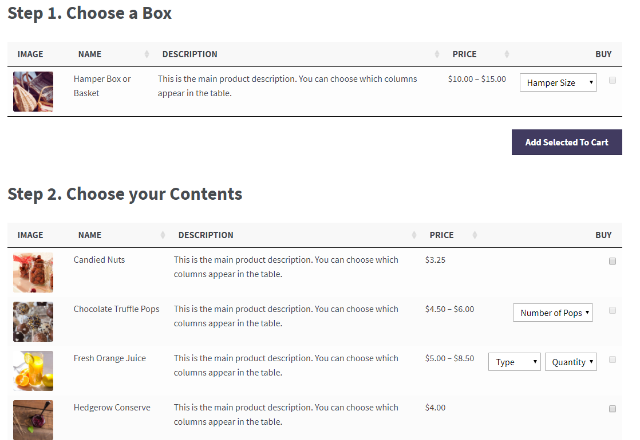This screenshot has width=640, height=440.
Task: Click the BUY column header in Step 2
Action: tap(603, 235)
